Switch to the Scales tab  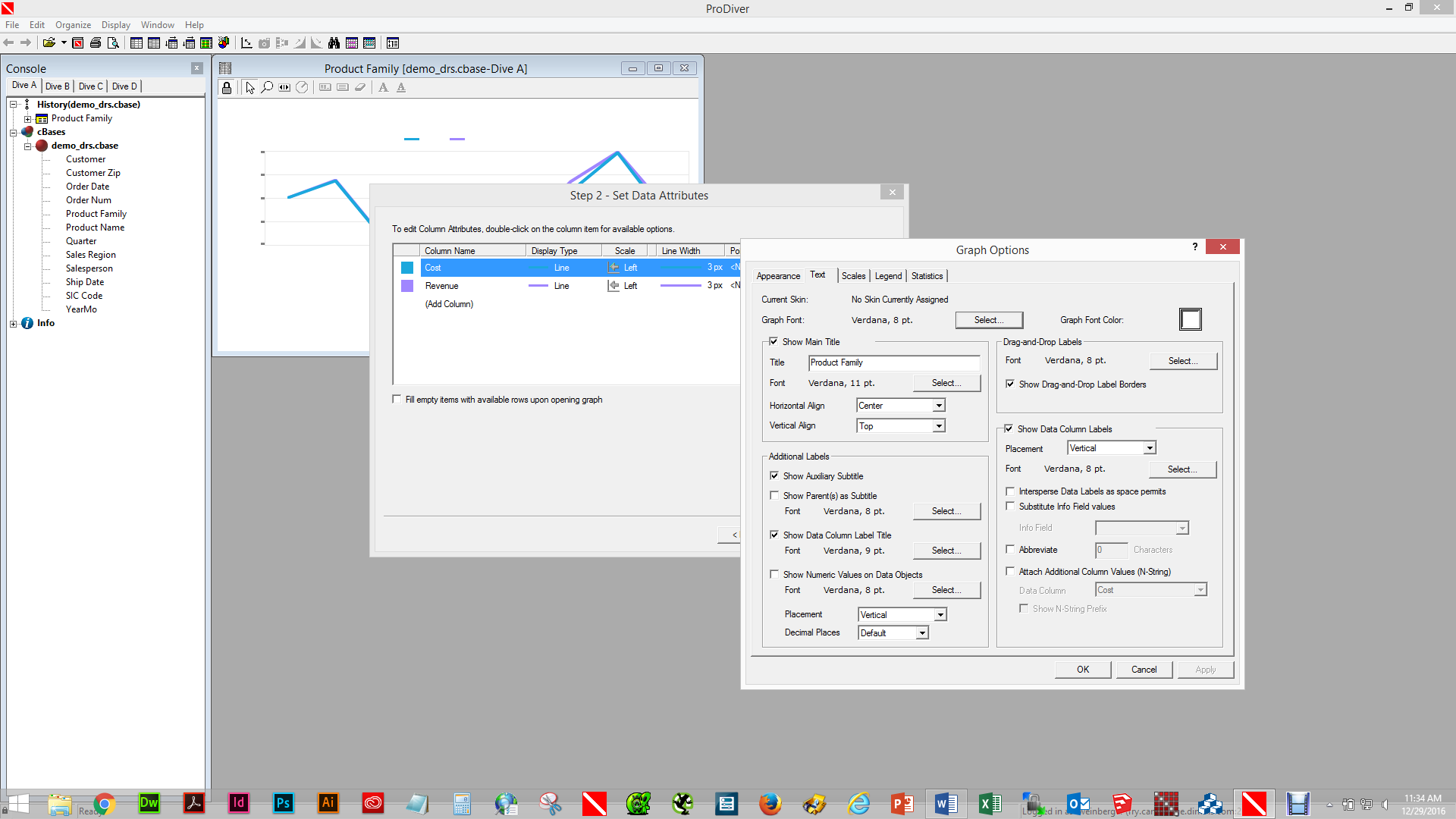[x=853, y=276]
